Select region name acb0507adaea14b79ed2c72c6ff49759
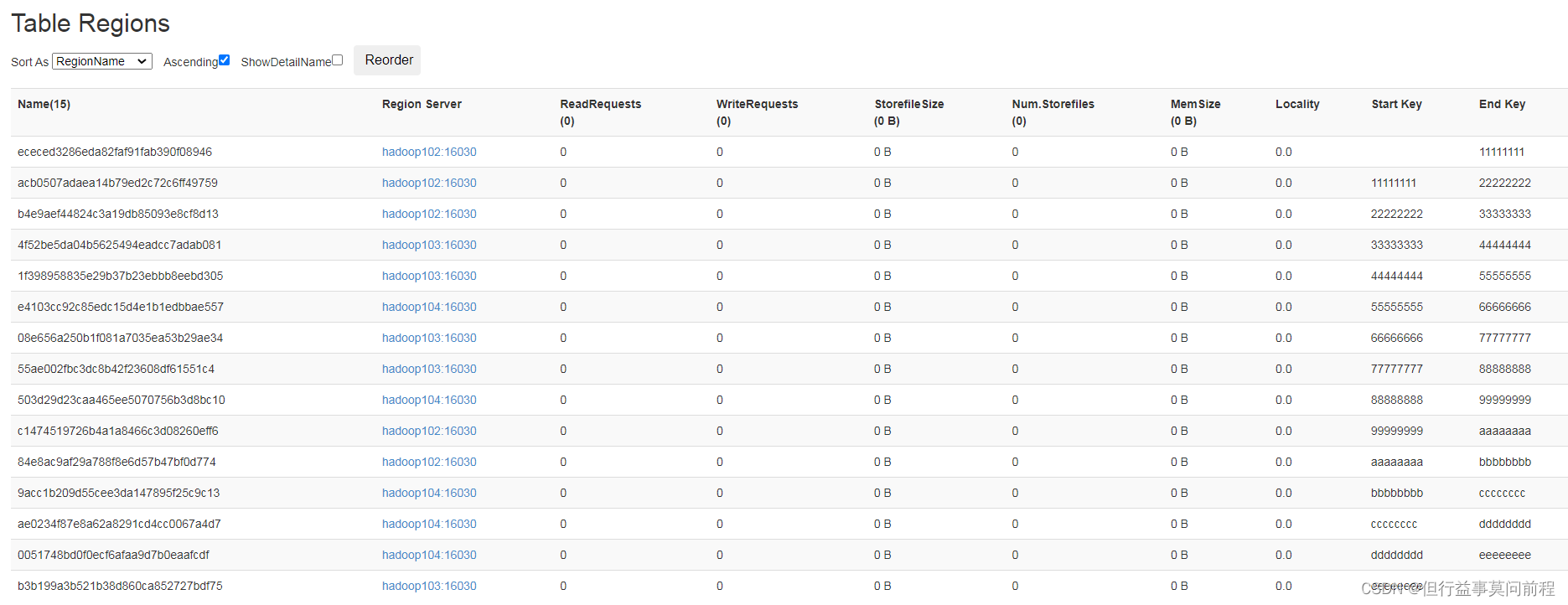 117,183
